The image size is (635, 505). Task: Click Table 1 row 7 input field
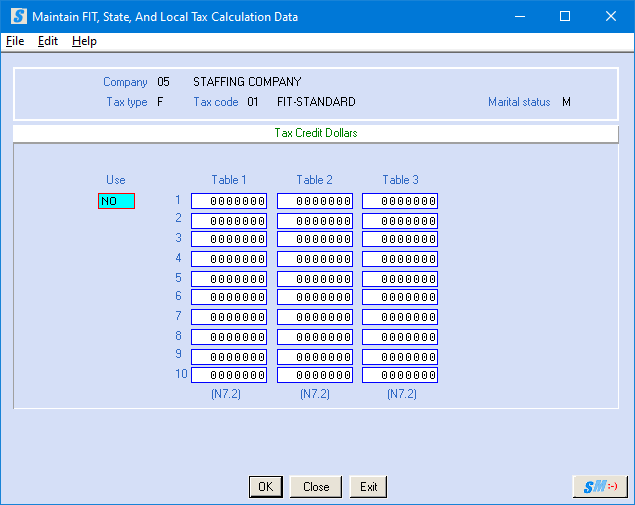pos(229,317)
